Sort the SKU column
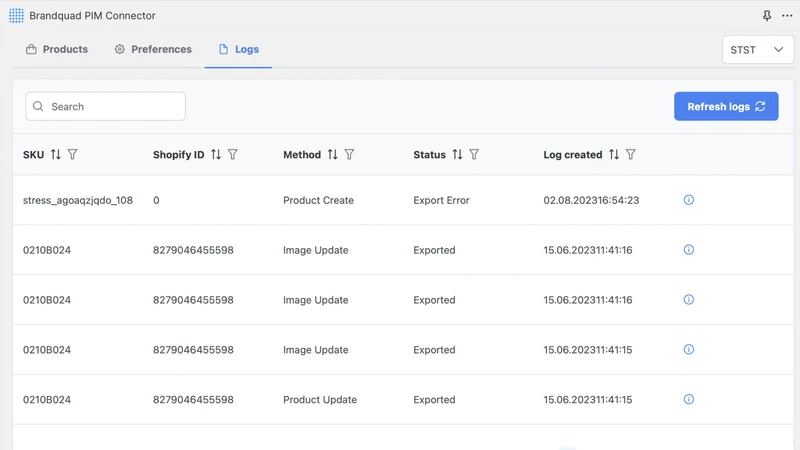 [x=56, y=155]
